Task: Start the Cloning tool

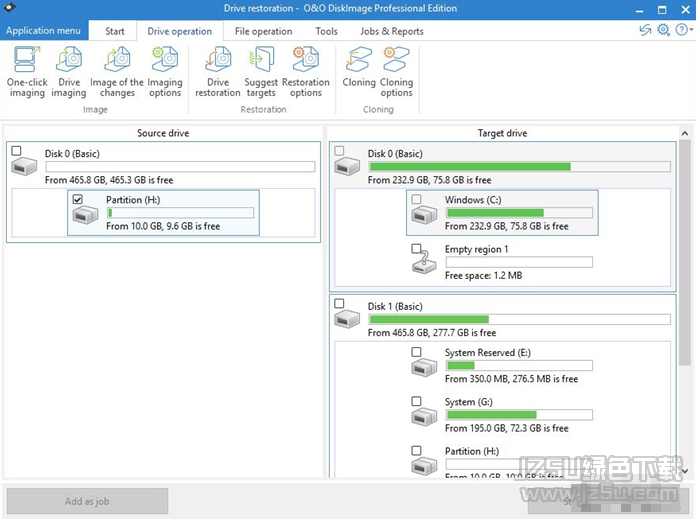Action: (x=359, y=66)
